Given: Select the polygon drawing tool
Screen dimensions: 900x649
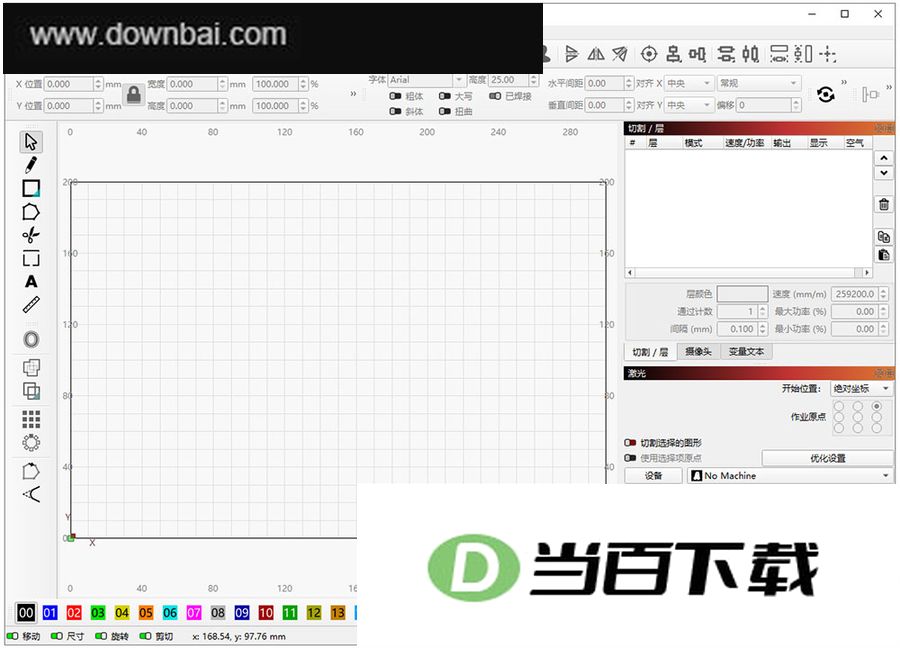Looking at the screenshot, I should pyautogui.click(x=31, y=212).
